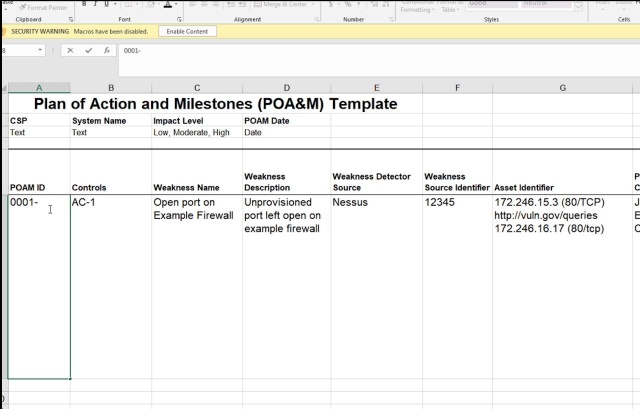Image resolution: width=640 pixels, height=409 pixels.
Task: Open Font group dialog launcher
Action: pos(179,19)
